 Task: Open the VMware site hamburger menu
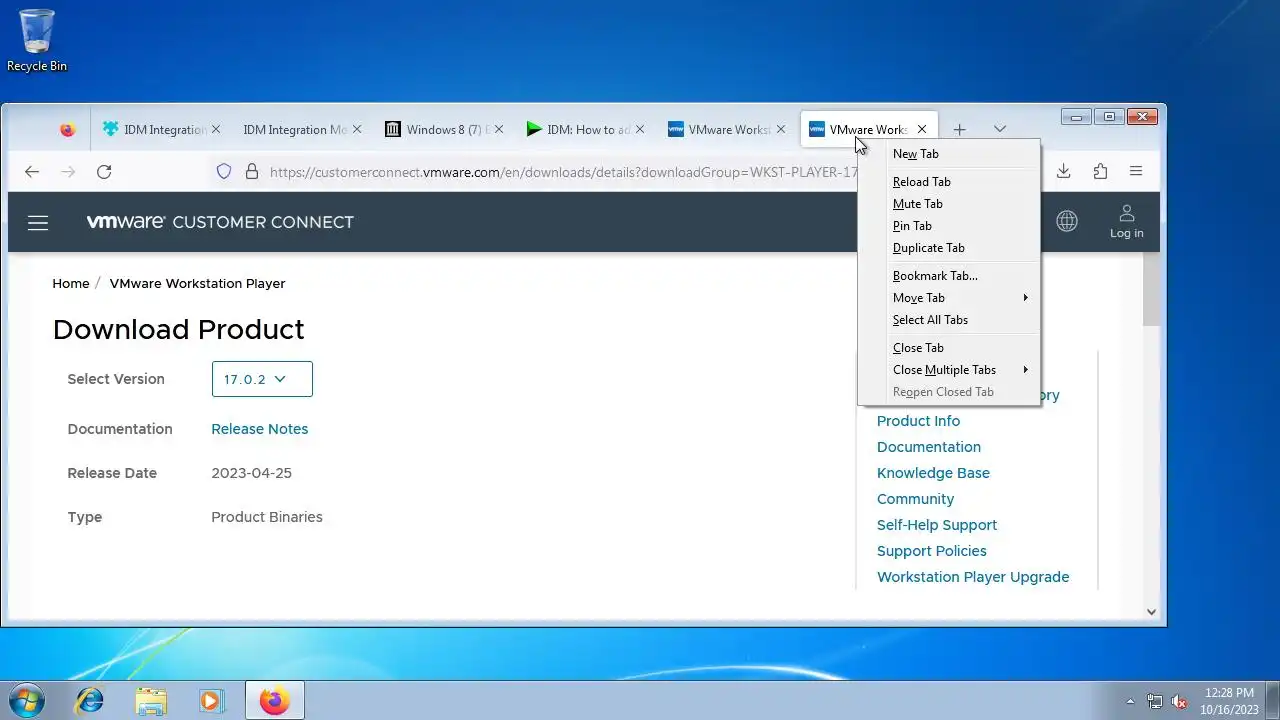(x=38, y=223)
